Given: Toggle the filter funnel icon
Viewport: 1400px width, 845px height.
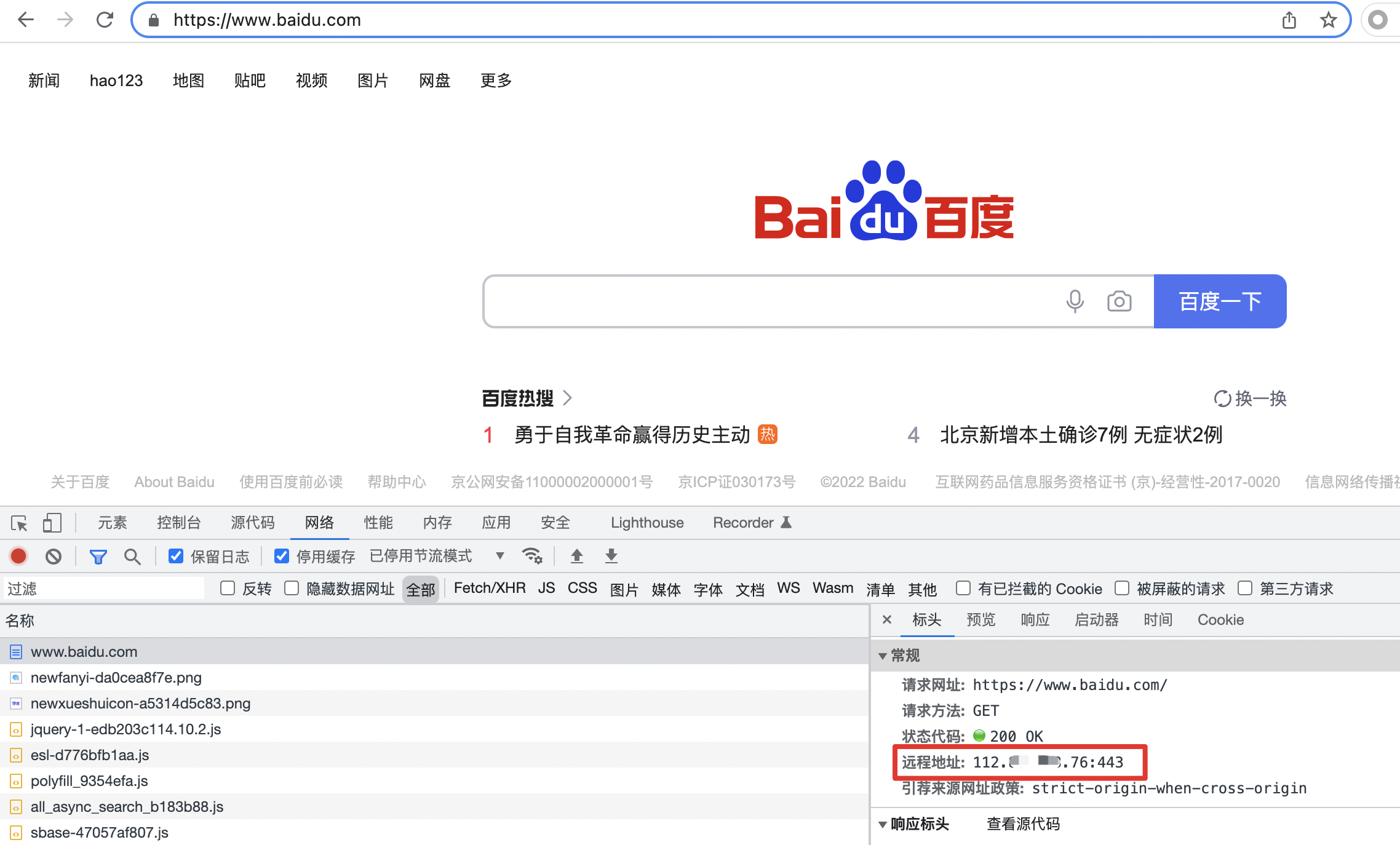Looking at the screenshot, I should (98, 557).
